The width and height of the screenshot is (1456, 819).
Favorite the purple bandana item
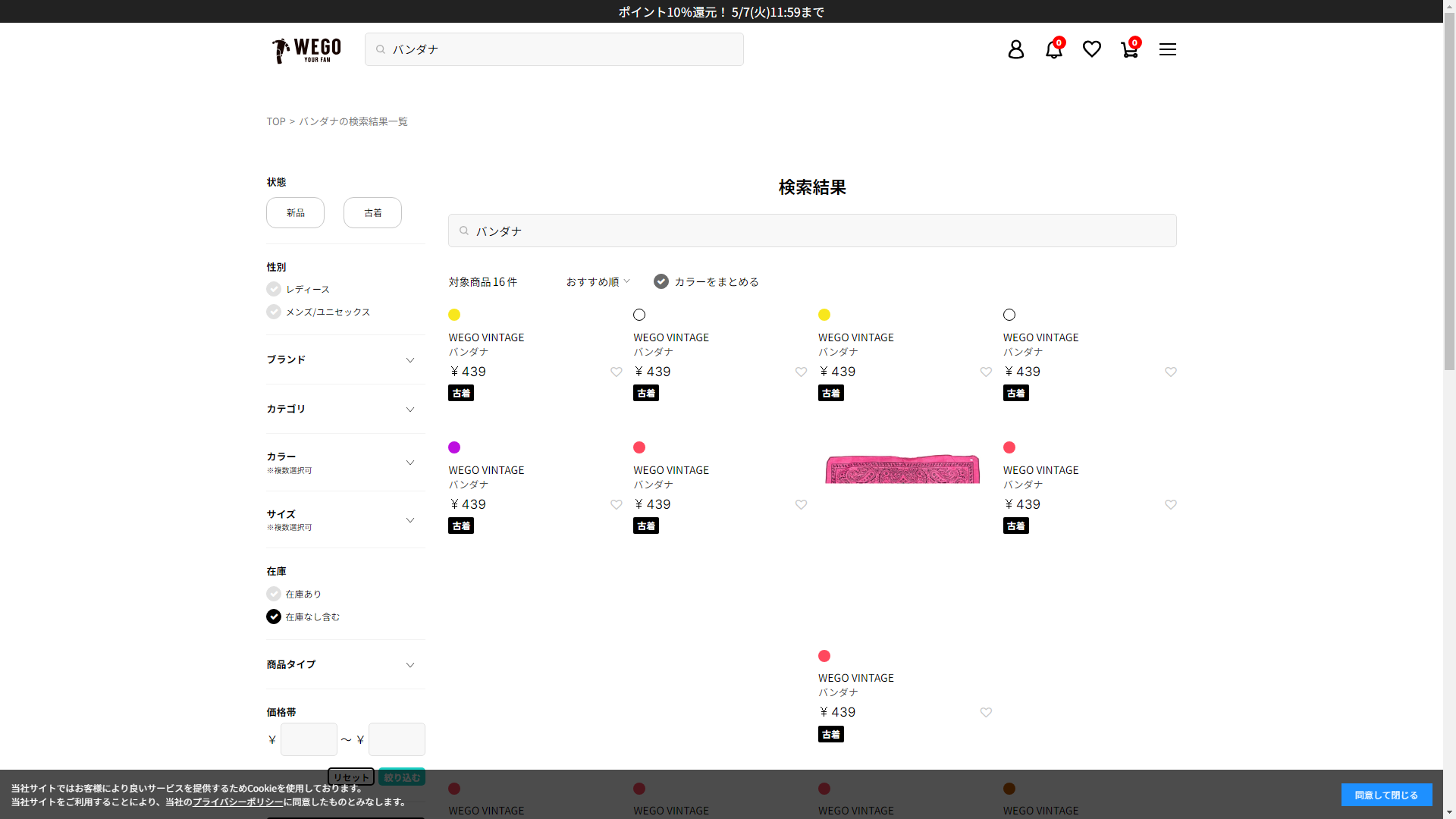(x=616, y=505)
